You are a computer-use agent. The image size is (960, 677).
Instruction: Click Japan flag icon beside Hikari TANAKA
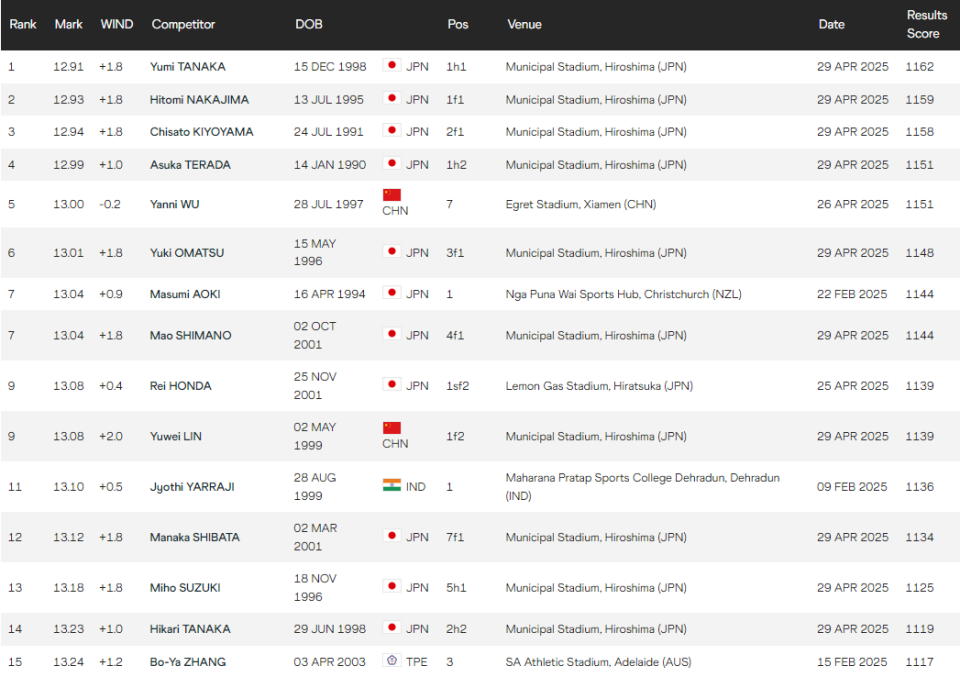coord(392,629)
